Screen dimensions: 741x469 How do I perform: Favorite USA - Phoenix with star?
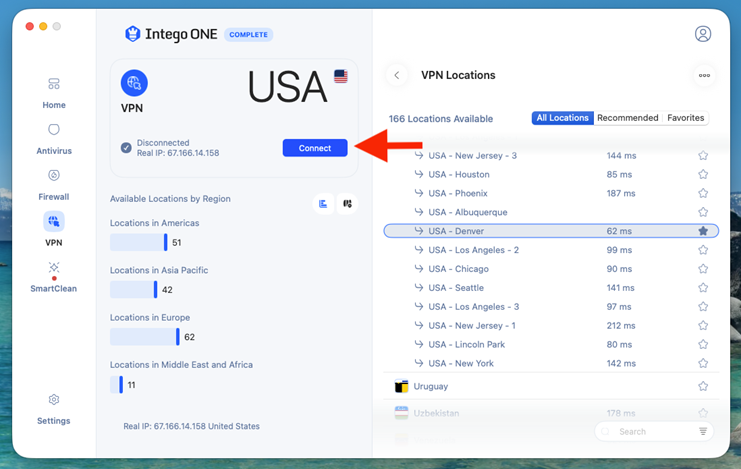[x=703, y=193]
